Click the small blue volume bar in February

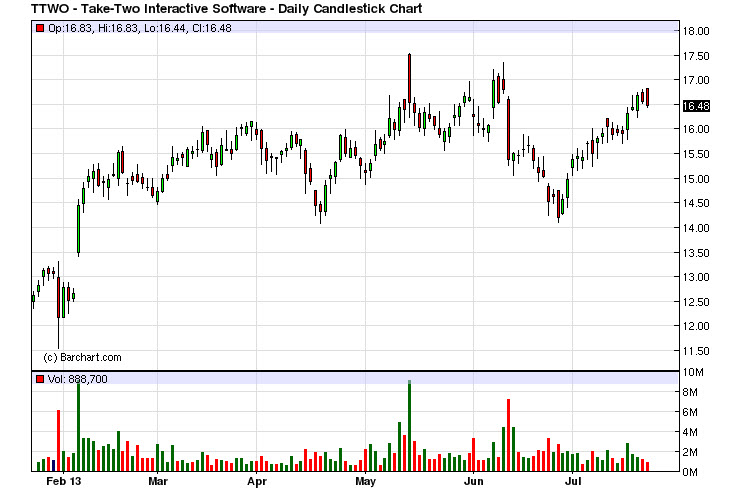pyautogui.click(x=54, y=466)
